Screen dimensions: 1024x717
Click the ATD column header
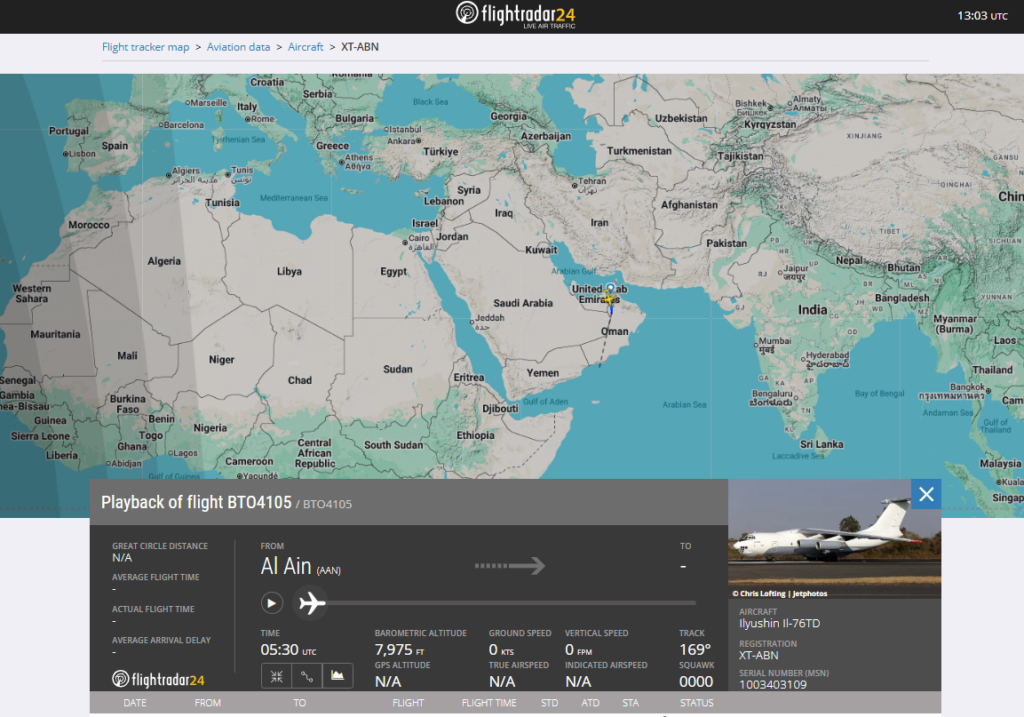coord(590,703)
